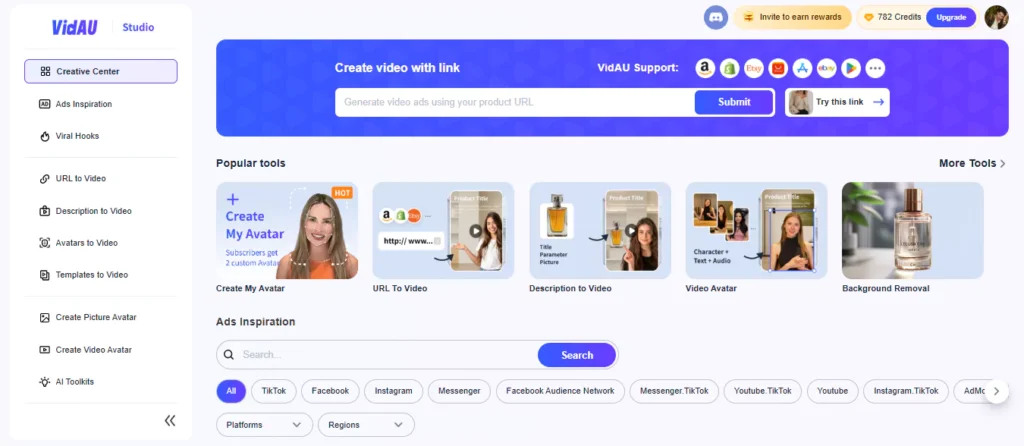Image resolution: width=1024 pixels, height=446 pixels.
Task: Select the TikTok filter chip
Action: [274, 391]
